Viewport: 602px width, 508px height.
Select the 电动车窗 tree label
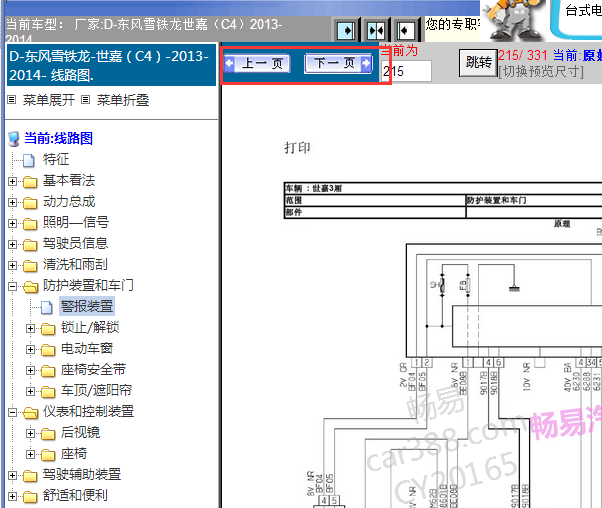click(87, 348)
